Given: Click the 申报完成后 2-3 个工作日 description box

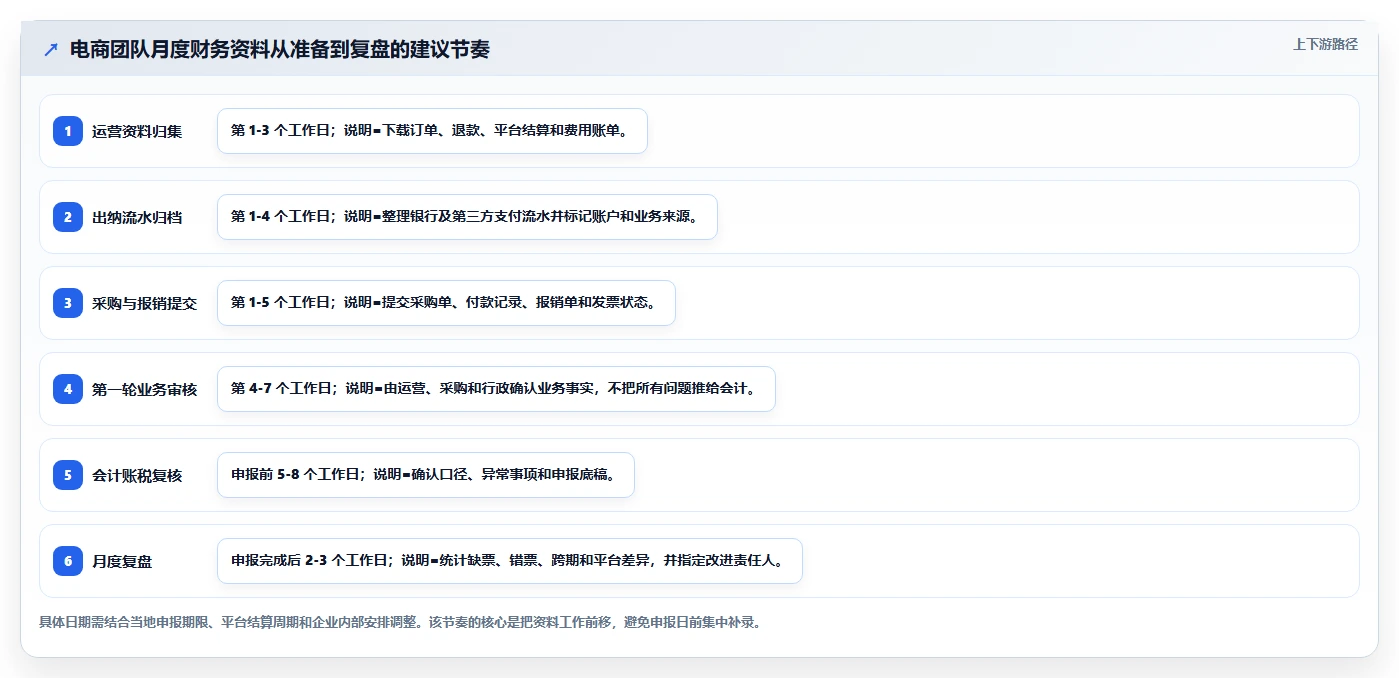Looking at the screenshot, I should click(x=509, y=561).
